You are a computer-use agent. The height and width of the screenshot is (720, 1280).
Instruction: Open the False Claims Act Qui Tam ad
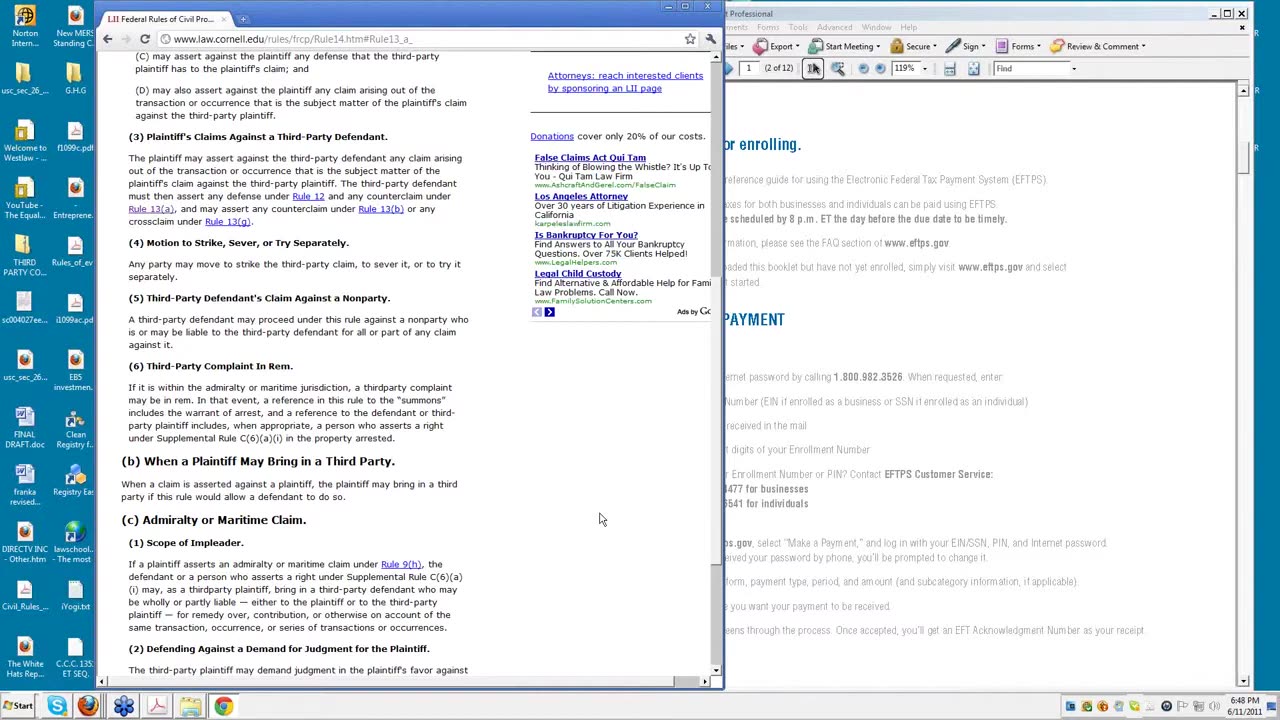coord(590,157)
